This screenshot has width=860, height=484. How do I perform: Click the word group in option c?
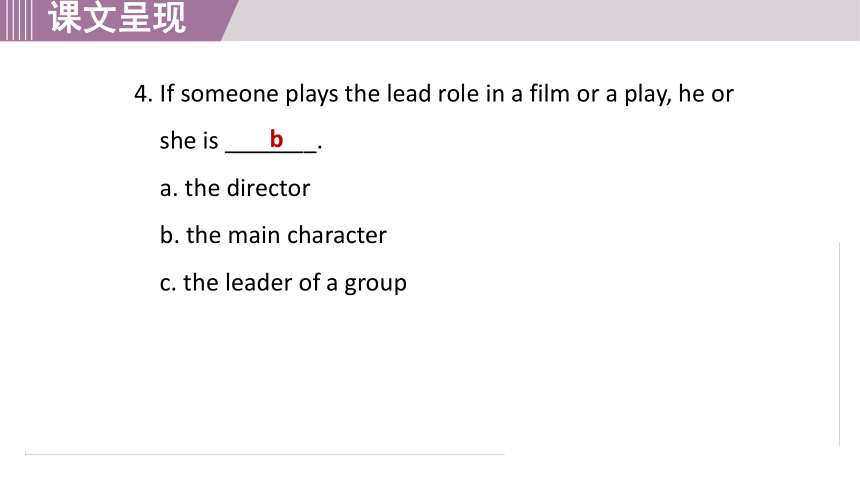pyautogui.click(x=375, y=284)
